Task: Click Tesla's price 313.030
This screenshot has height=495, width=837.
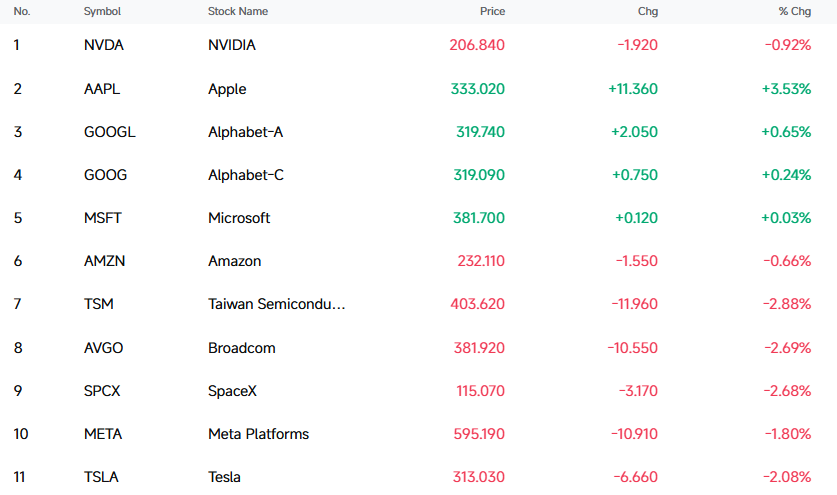Action: [478, 477]
